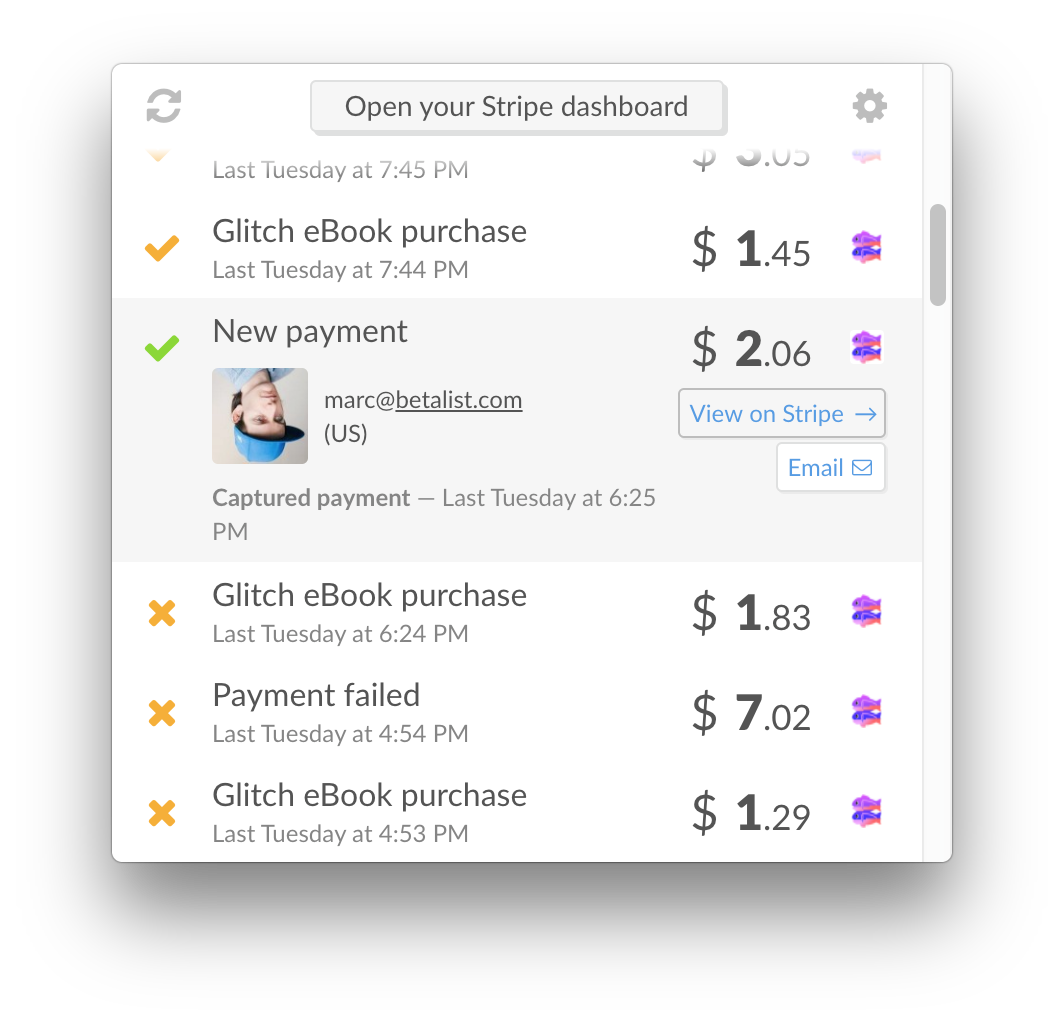Click the green checkmark on New payment
Viewport: 1064px width, 1022px height.
(162, 348)
